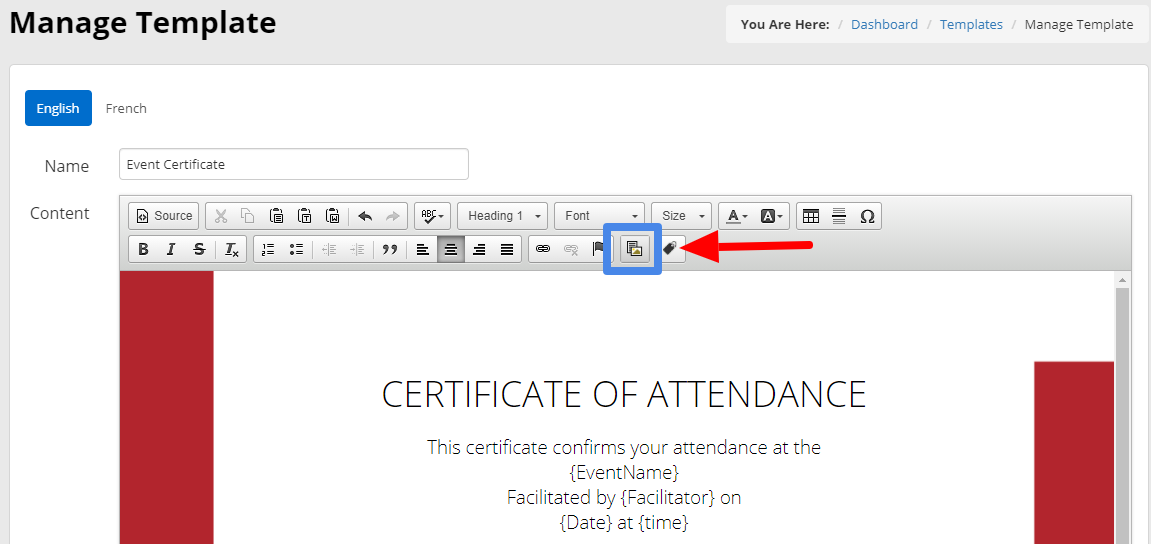The height and width of the screenshot is (544, 1151).
Task: Click the Copy icon
Action: 248,216
